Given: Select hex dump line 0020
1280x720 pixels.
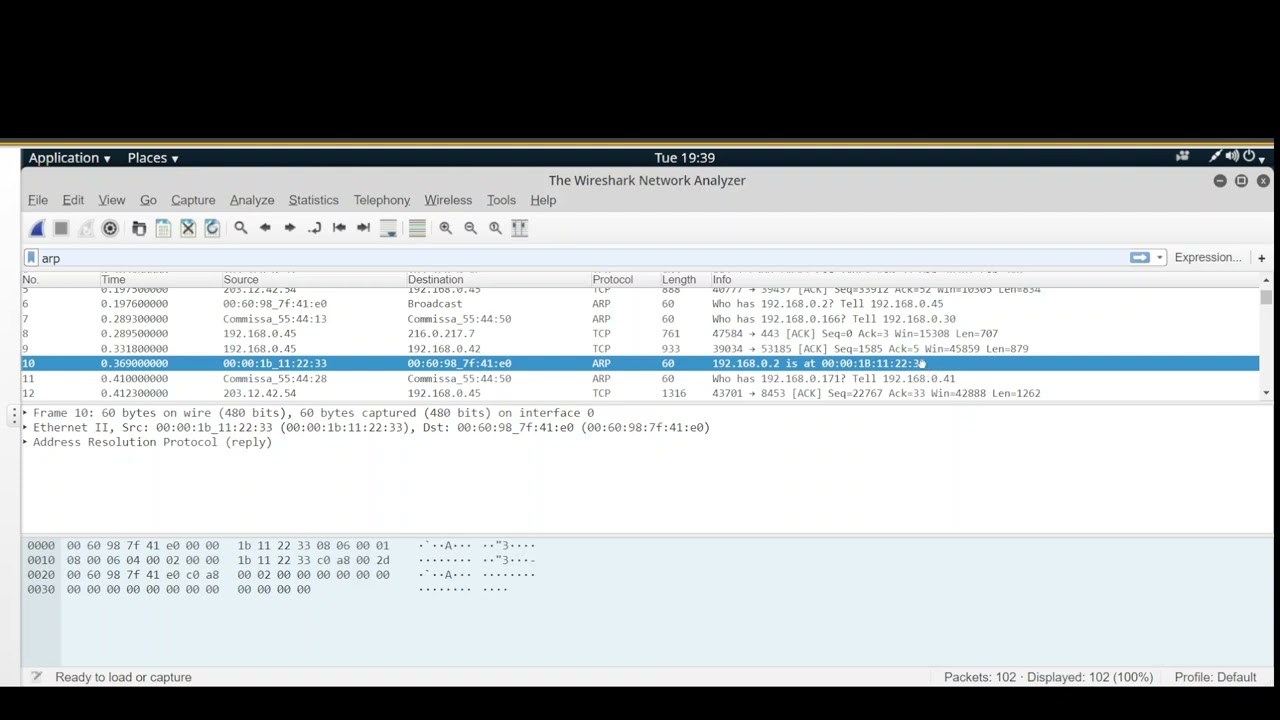Looking at the screenshot, I should tap(283, 575).
